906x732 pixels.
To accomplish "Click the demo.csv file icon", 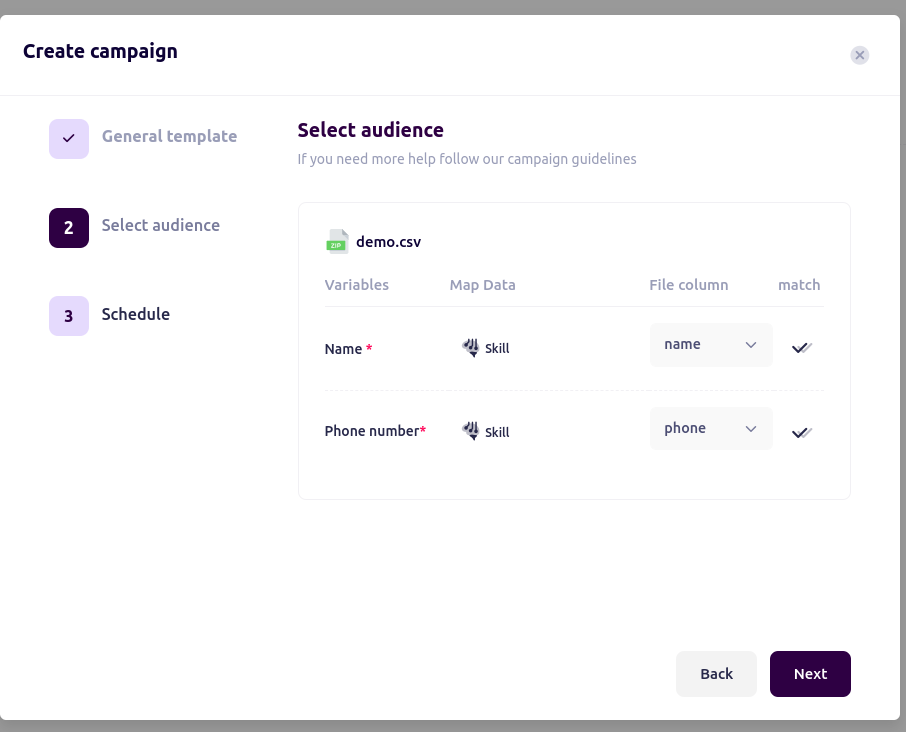I will [x=337, y=241].
